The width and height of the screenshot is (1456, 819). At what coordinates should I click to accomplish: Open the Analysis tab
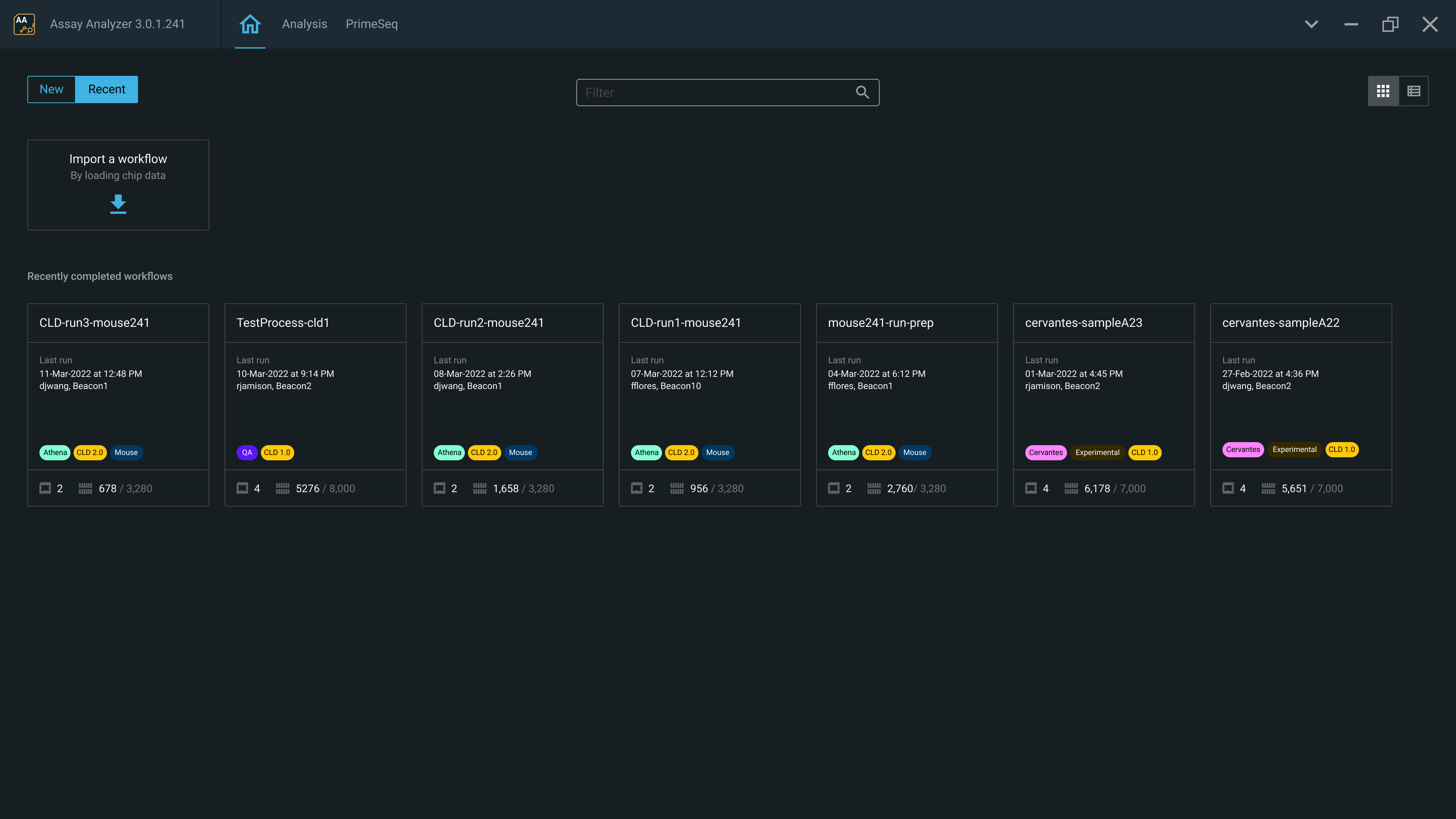tap(304, 24)
